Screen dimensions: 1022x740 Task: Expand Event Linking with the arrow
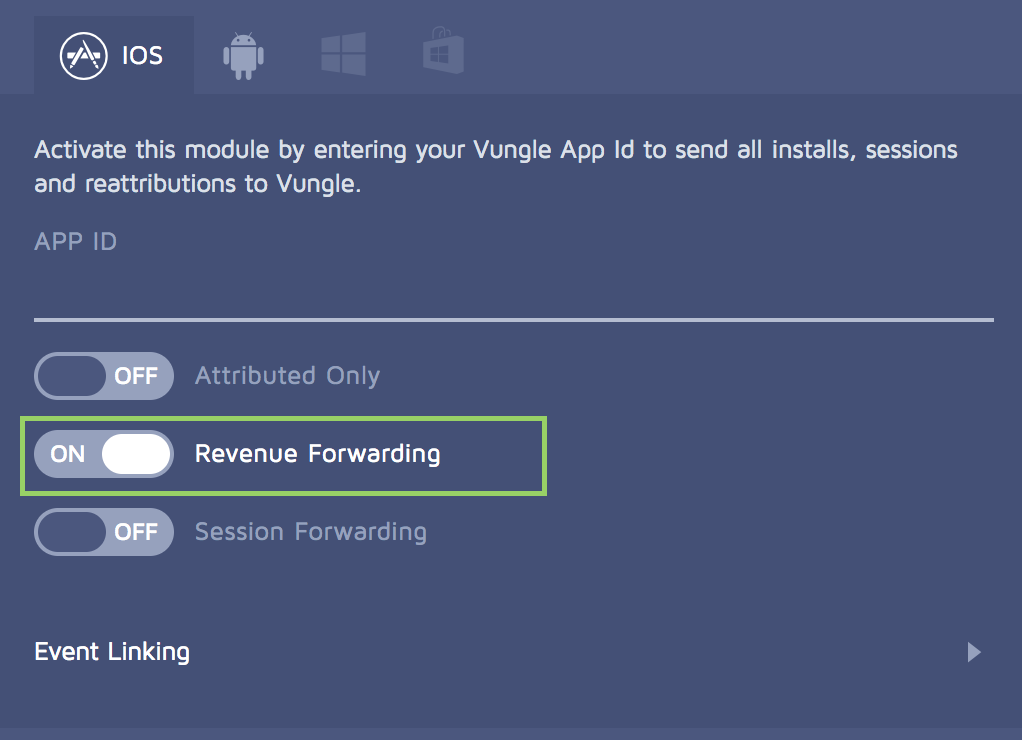click(974, 652)
